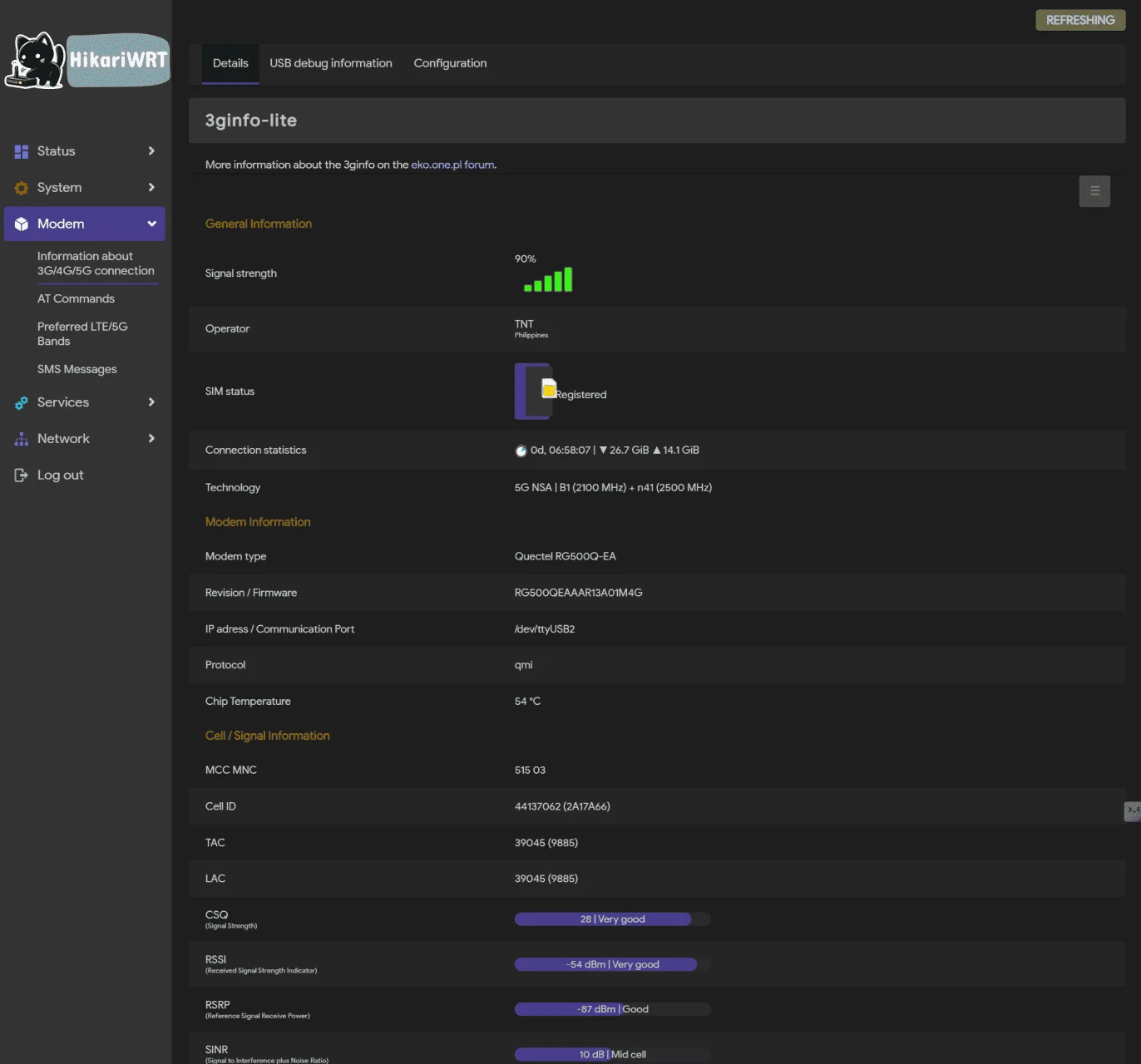Click the Log out link
Screen dimensions: 1141x1064
60,475
